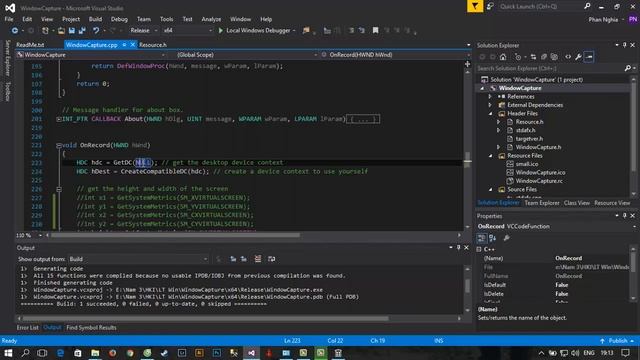Viewport: 640px width, 360px height.
Task: Click the search magnifier in Solution Explorer
Action: click(628, 69)
